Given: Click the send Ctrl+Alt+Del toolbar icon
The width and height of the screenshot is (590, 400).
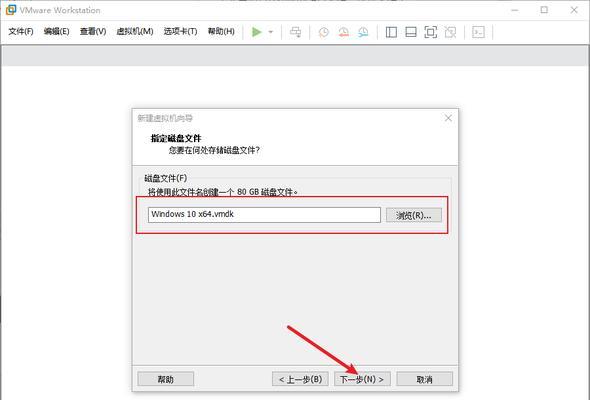Looking at the screenshot, I should click(x=295, y=32).
